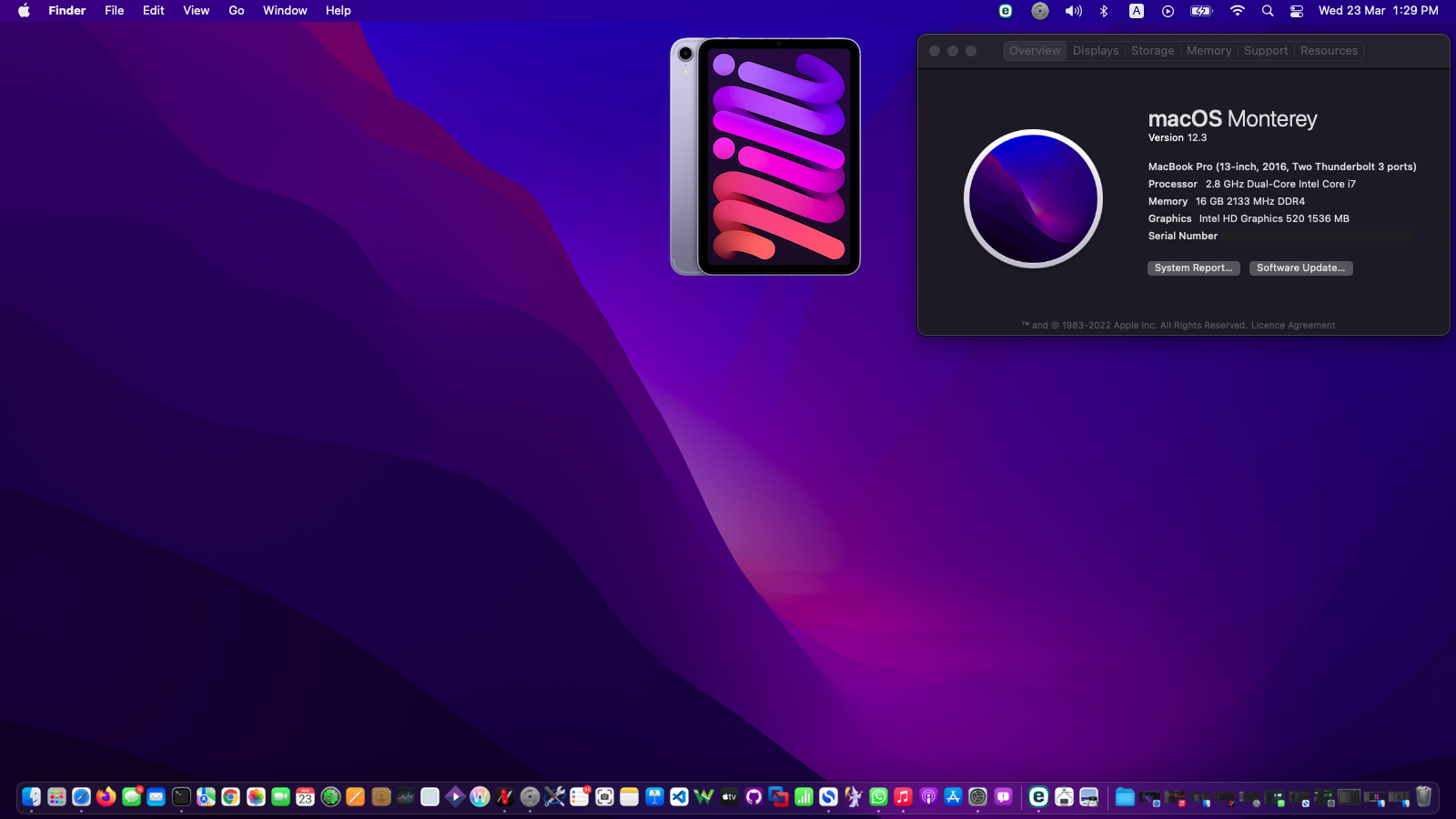Open the Trash in the Dock
This screenshot has width=1456, height=819.
point(1424,797)
